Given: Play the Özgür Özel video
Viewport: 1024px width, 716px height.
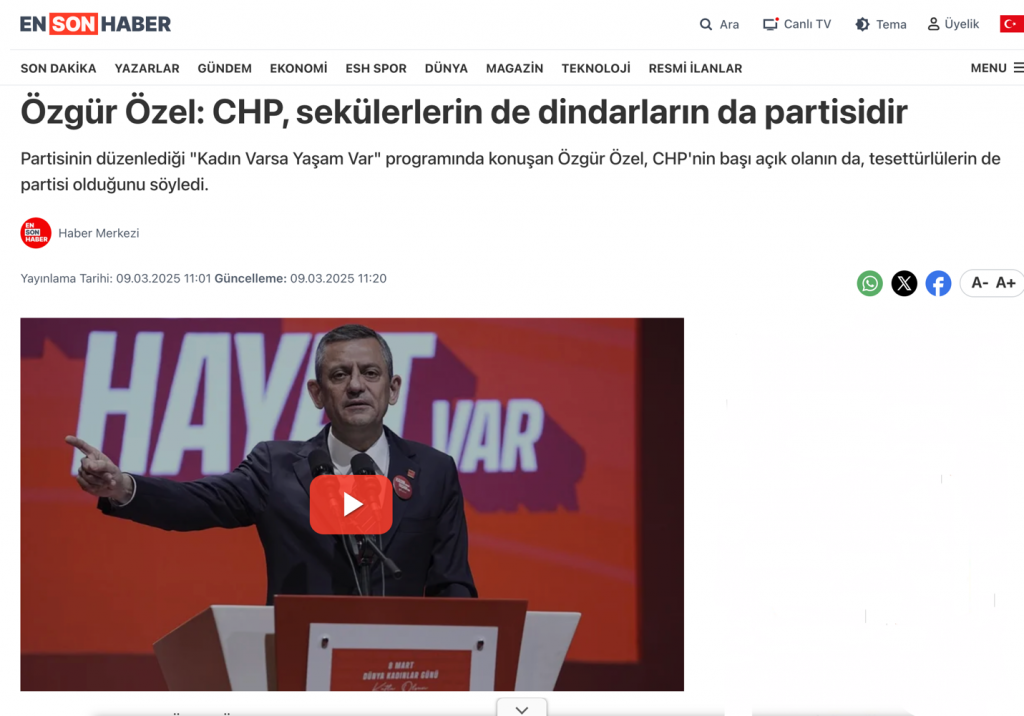Looking at the screenshot, I should point(351,504).
